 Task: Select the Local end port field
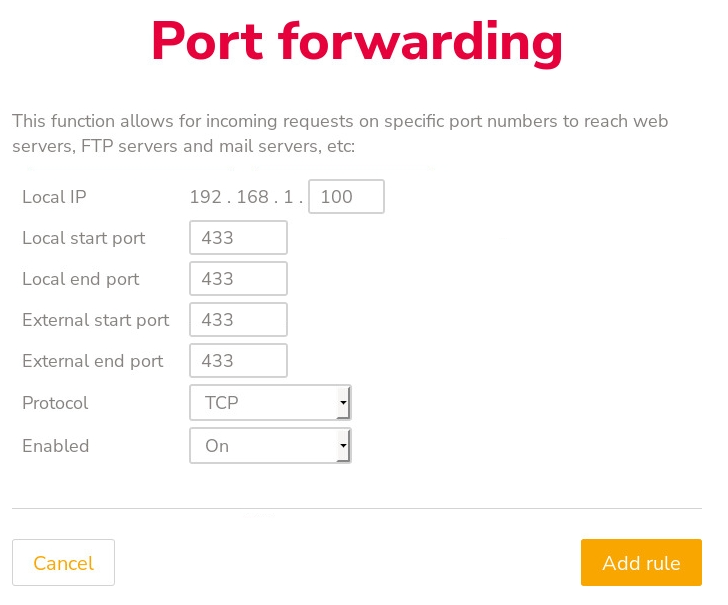(x=238, y=279)
